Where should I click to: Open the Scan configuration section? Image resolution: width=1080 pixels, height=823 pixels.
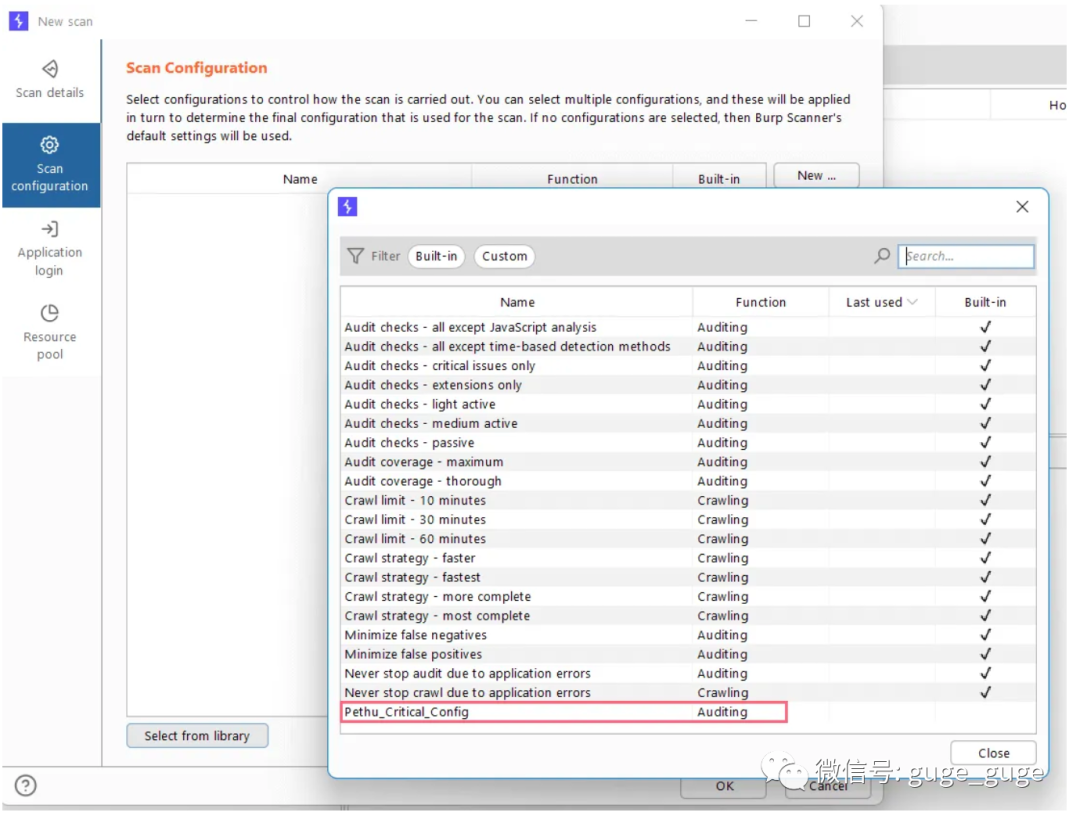tap(51, 166)
